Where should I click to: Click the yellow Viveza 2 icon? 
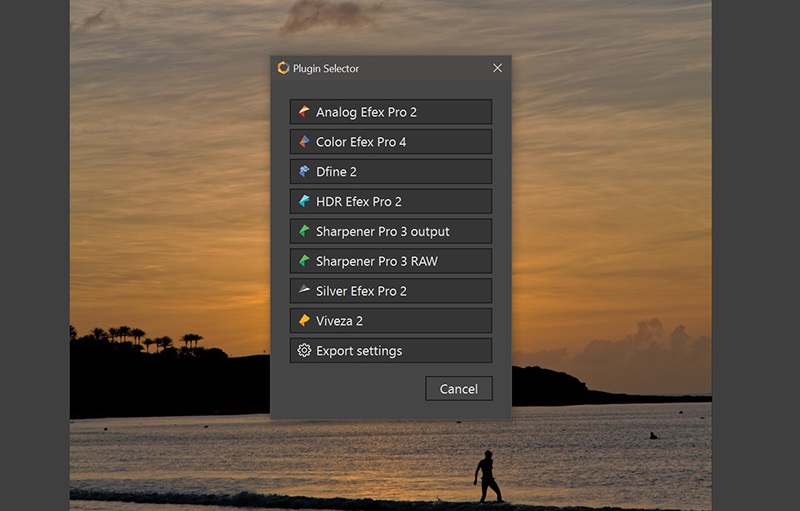pyautogui.click(x=304, y=321)
